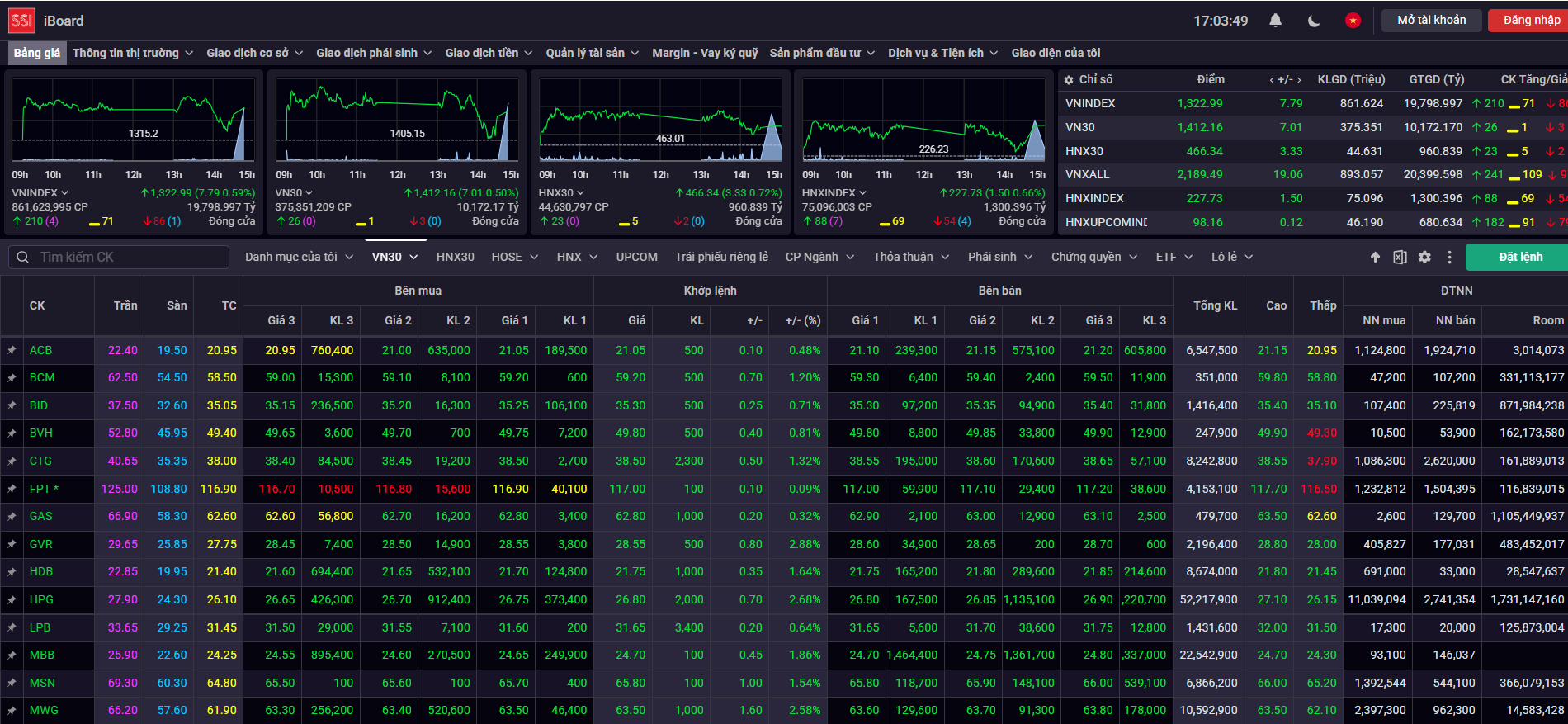
Task: Open the three-dot more options menu
Action: coord(1449,258)
